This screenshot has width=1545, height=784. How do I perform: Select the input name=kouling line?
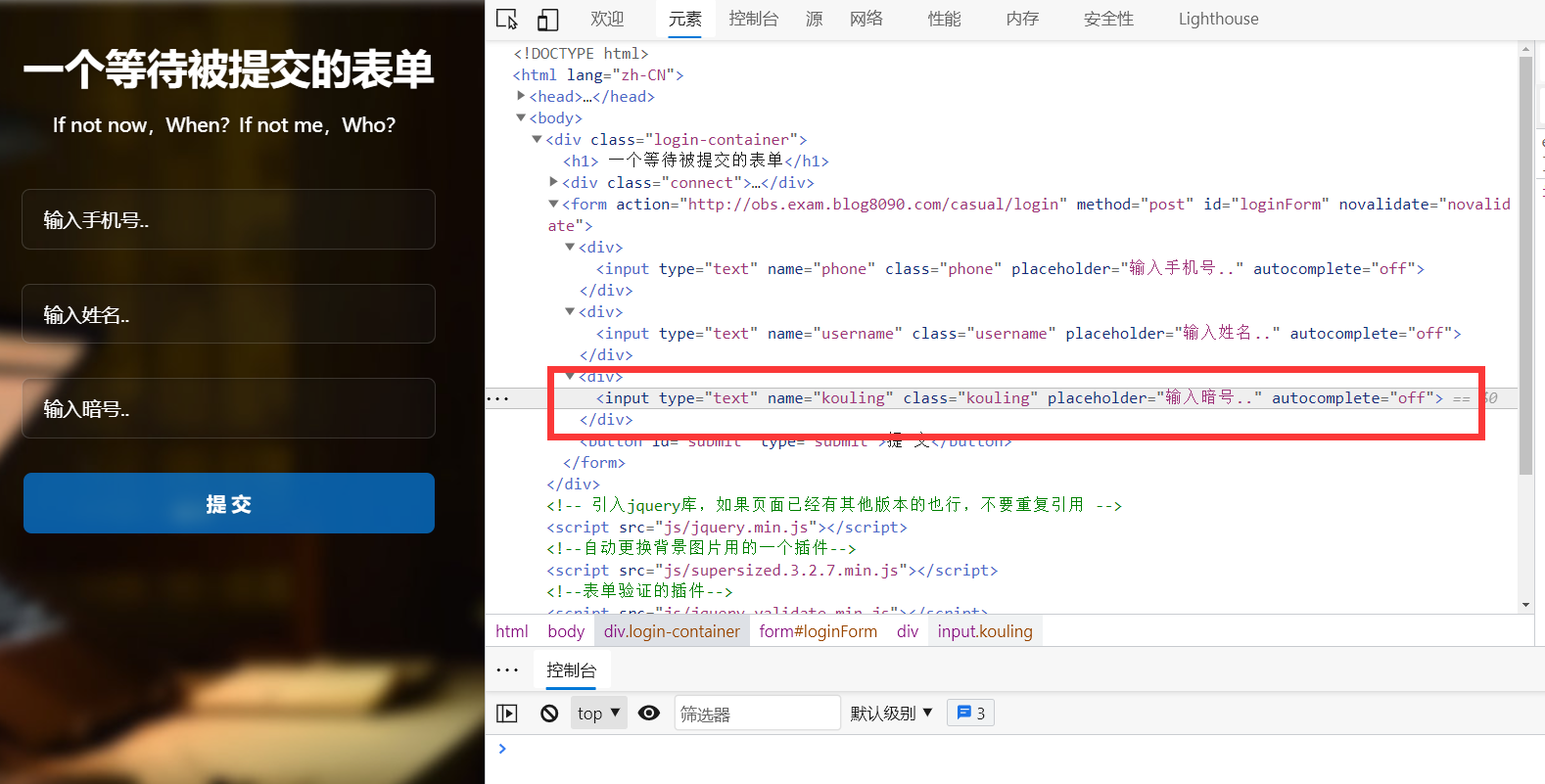point(1019,397)
